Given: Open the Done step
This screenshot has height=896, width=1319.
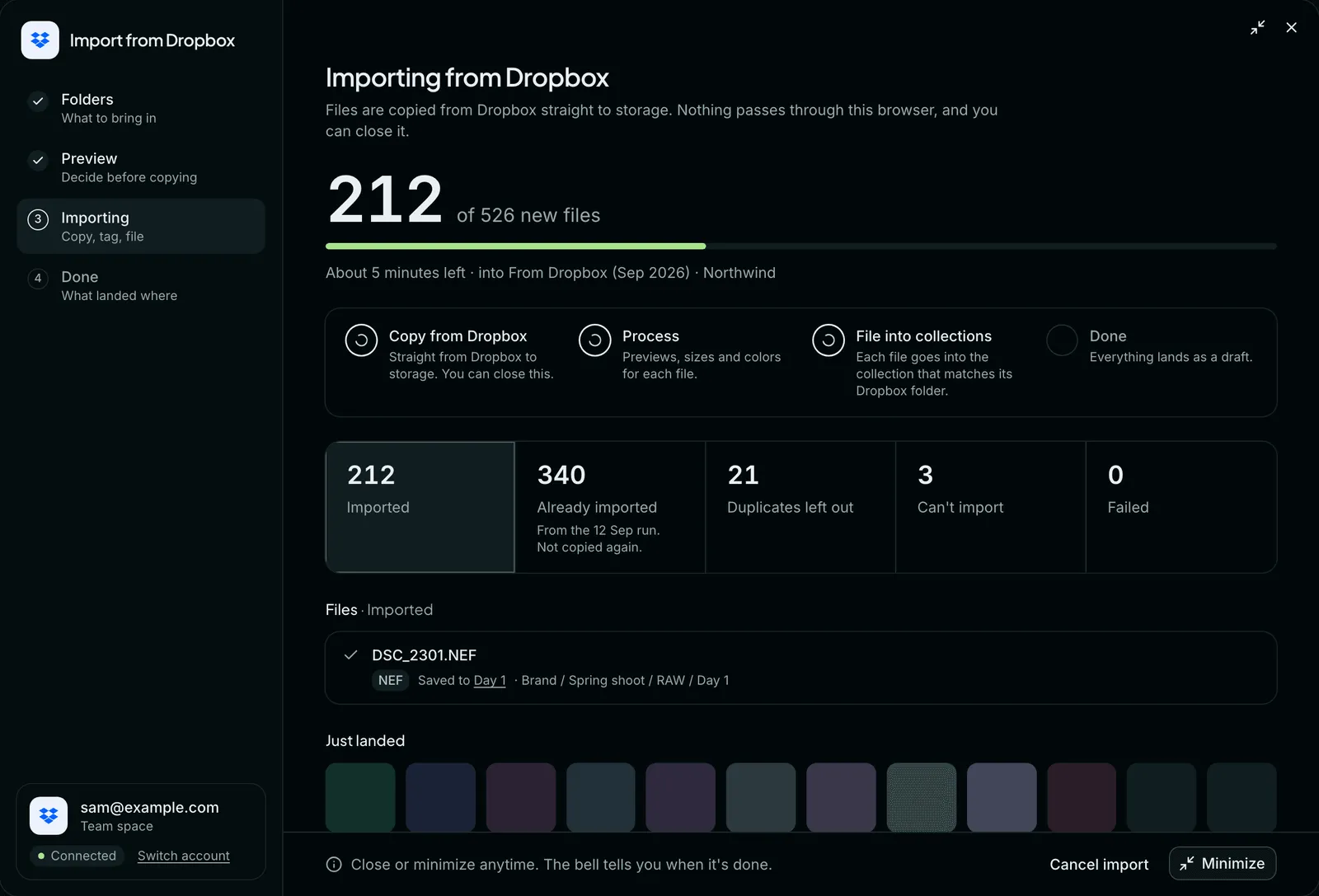Looking at the screenshot, I should click(141, 285).
